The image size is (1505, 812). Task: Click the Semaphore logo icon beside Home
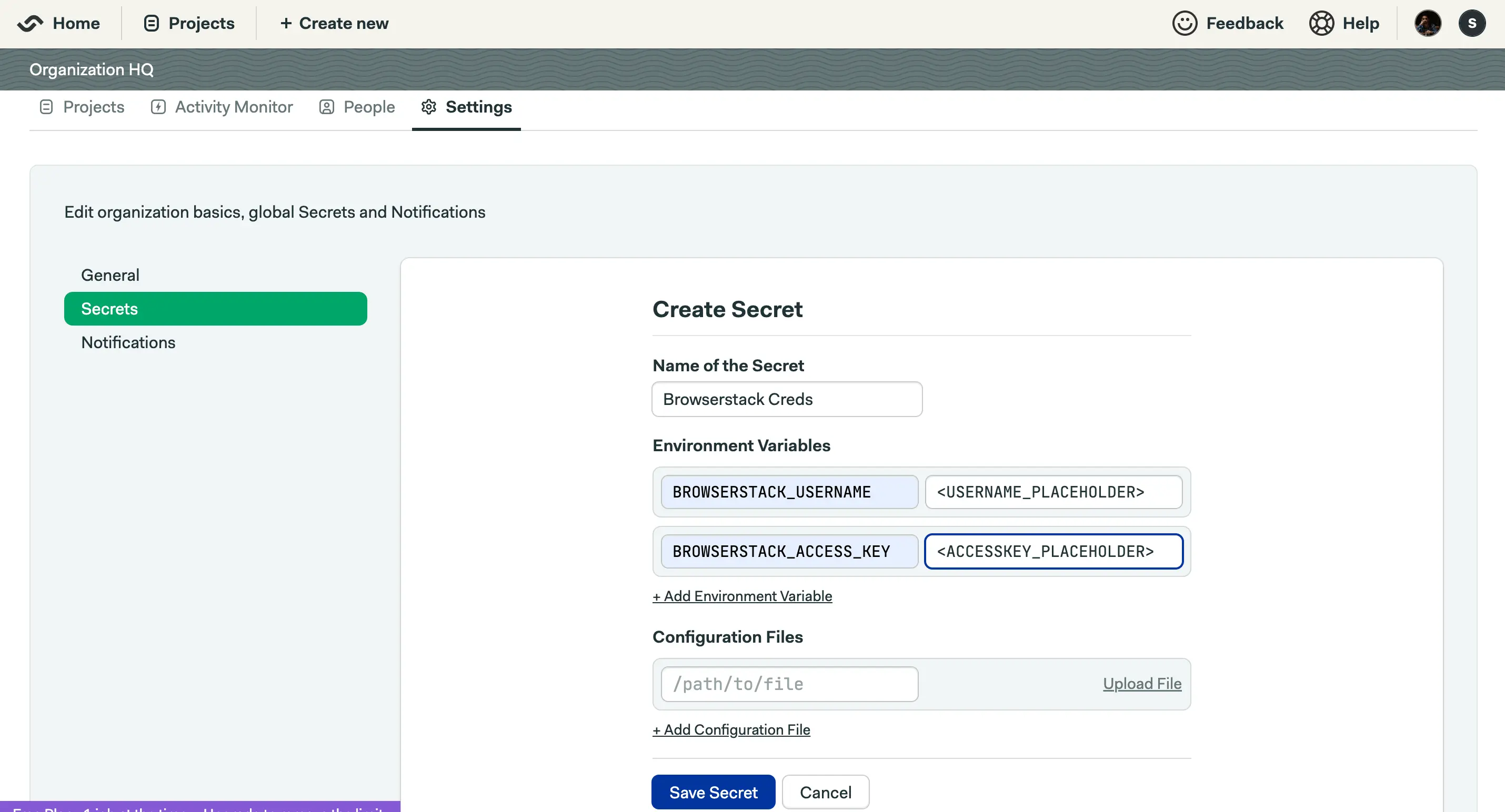click(x=31, y=23)
